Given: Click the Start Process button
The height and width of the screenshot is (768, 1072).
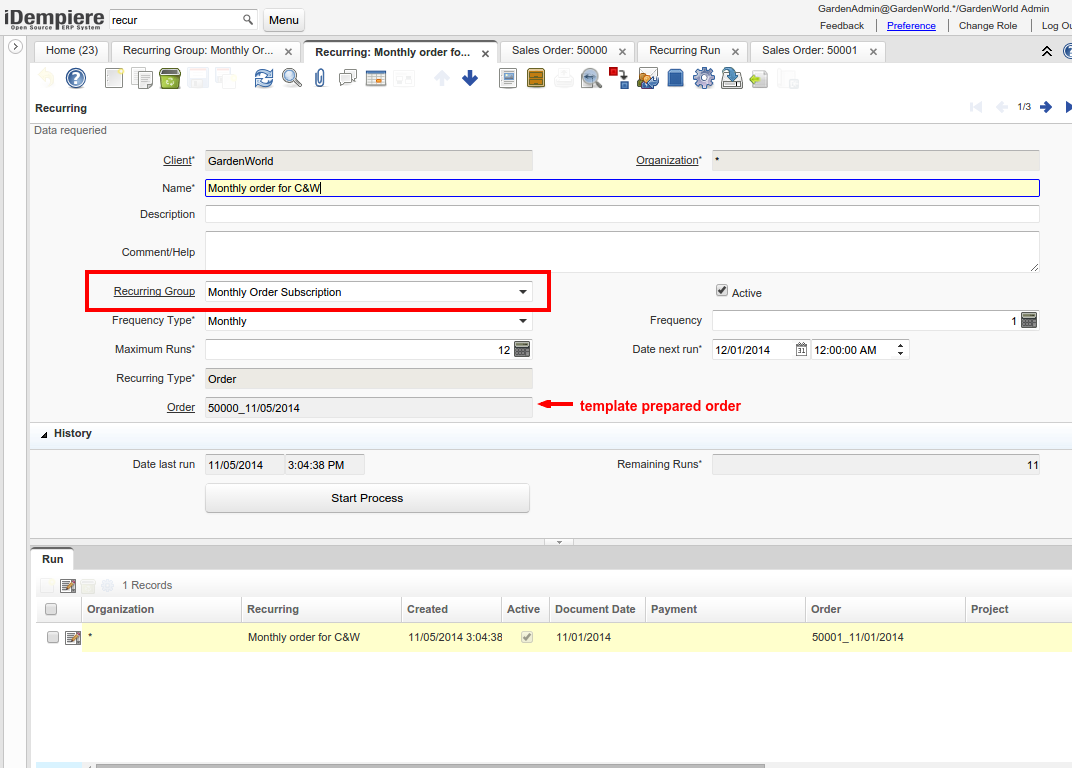Looking at the screenshot, I should click(x=367, y=498).
